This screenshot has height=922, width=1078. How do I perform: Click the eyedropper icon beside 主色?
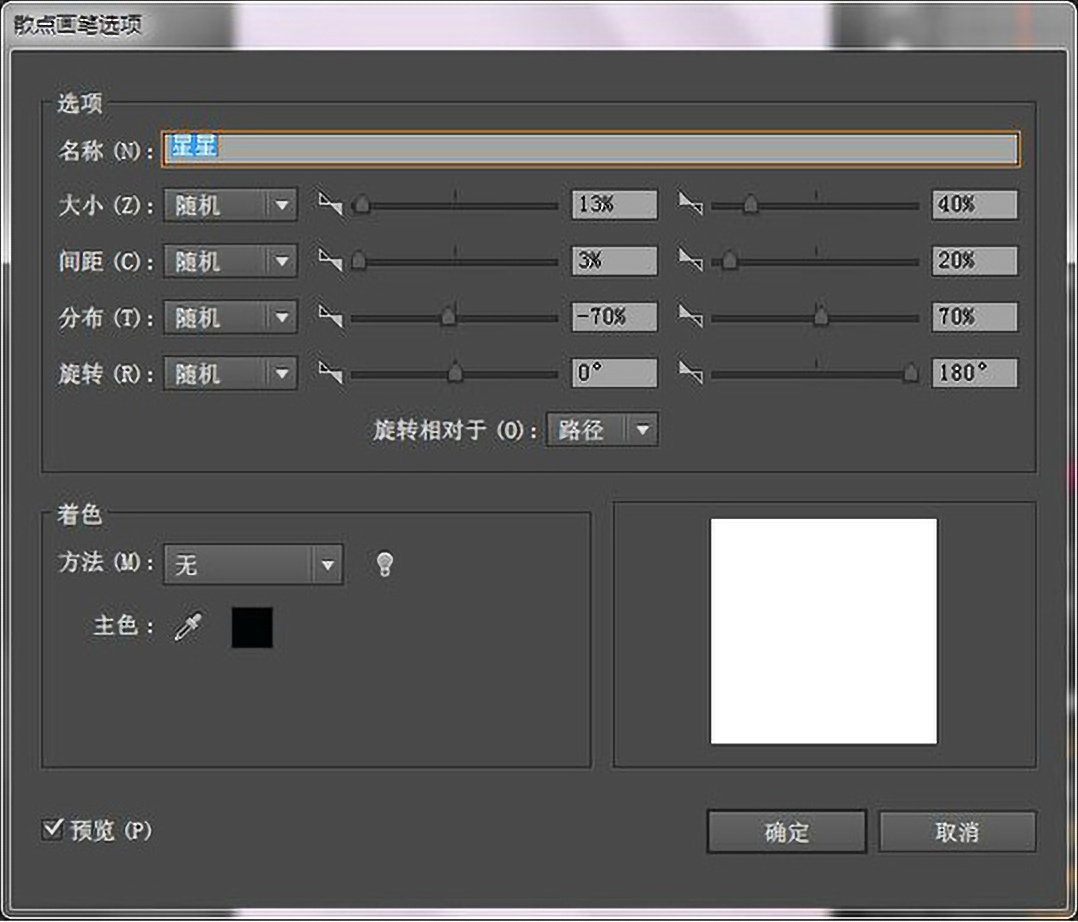tap(188, 628)
